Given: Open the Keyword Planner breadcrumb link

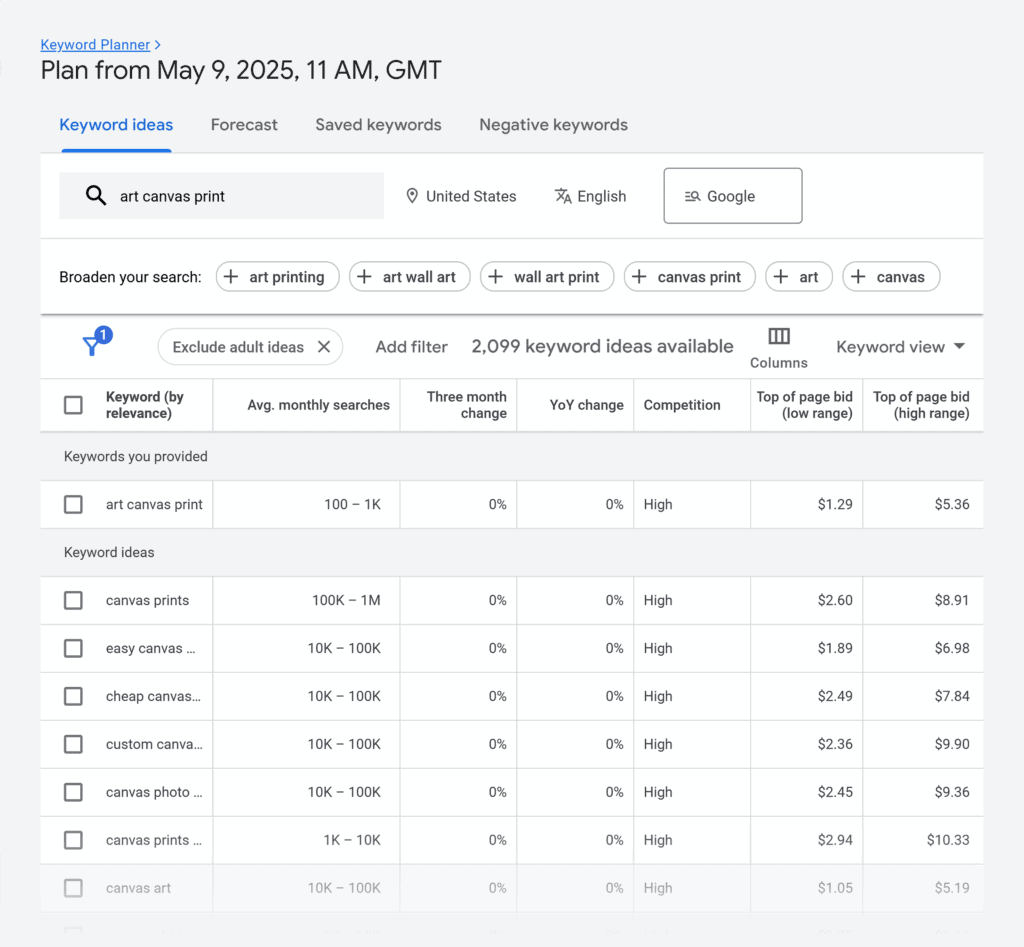Looking at the screenshot, I should click(x=95, y=45).
